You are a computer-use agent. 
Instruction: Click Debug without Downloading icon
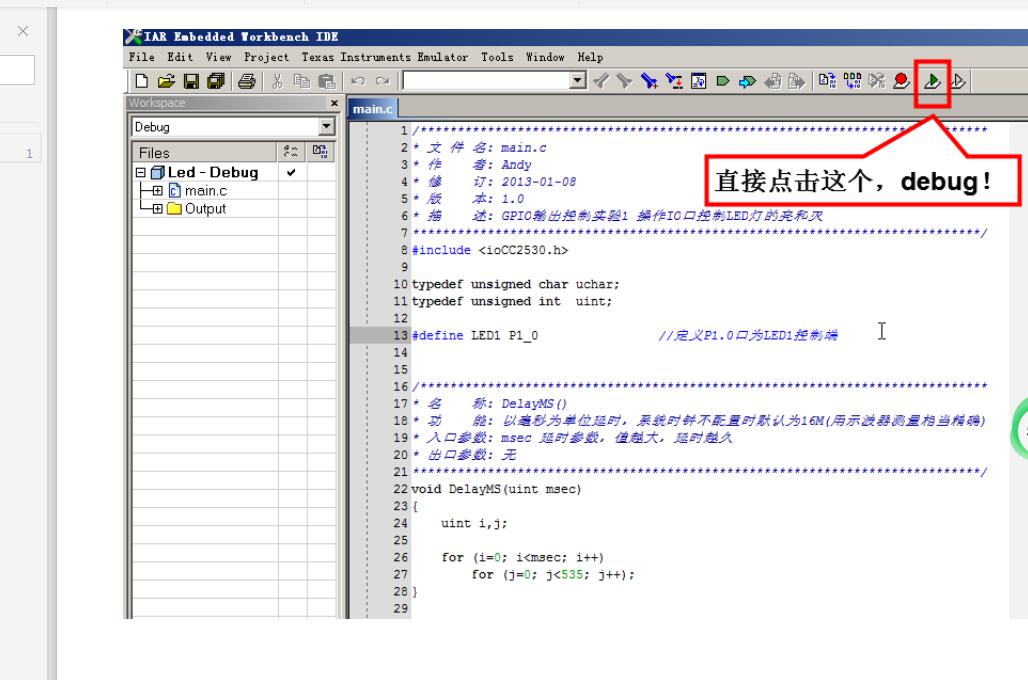tap(957, 81)
